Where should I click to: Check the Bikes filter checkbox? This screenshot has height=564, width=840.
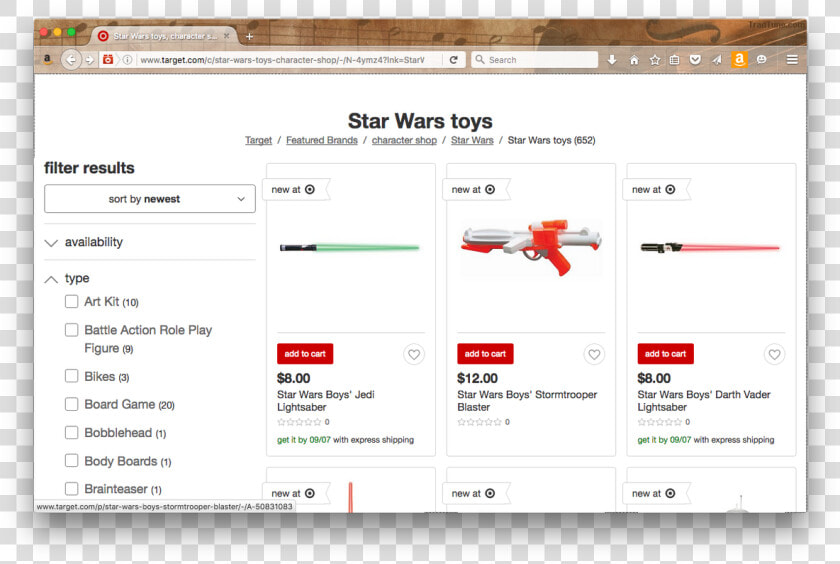coord(71,376)
